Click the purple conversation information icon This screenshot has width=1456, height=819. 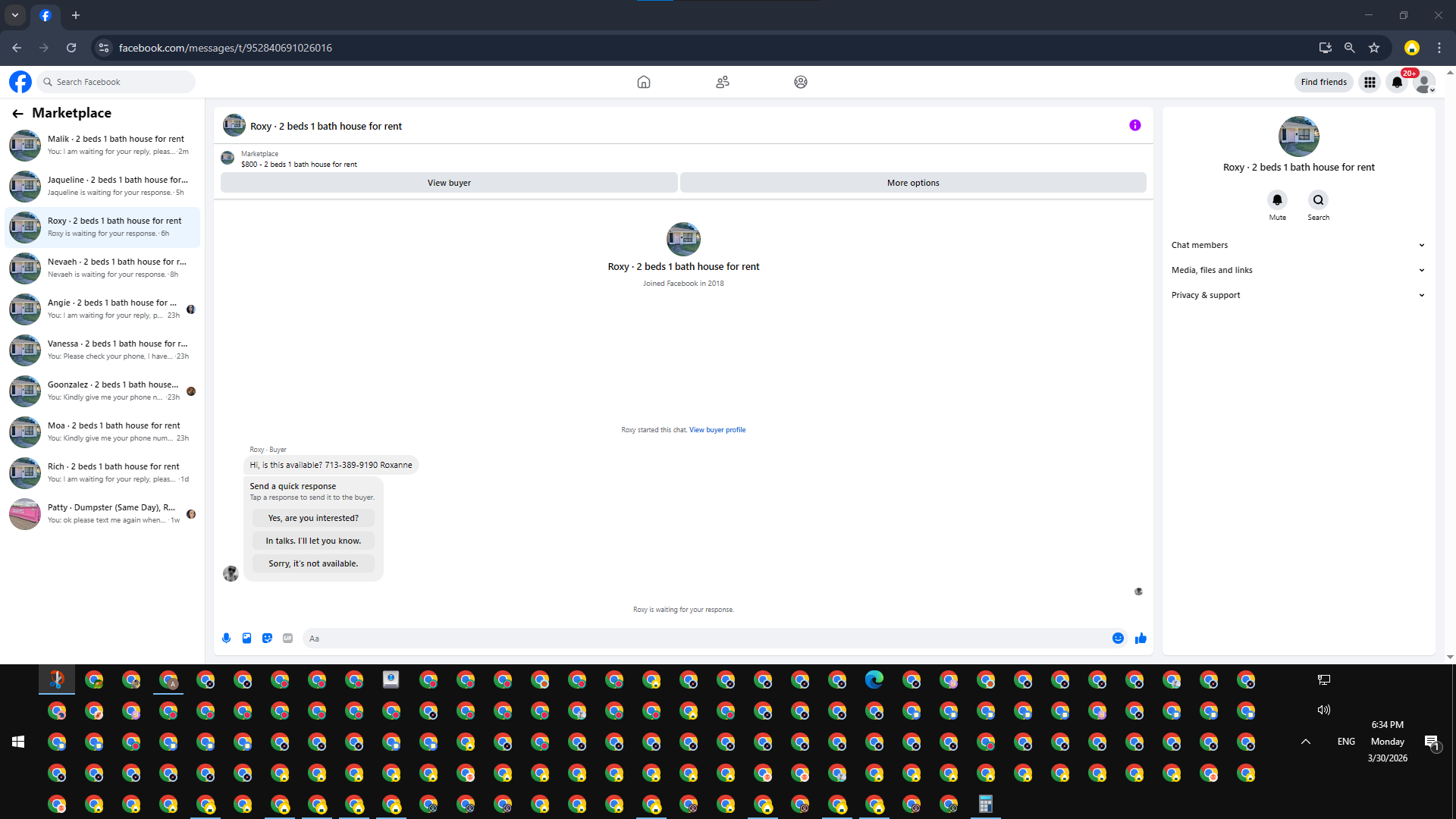(x=1134, y=126)
